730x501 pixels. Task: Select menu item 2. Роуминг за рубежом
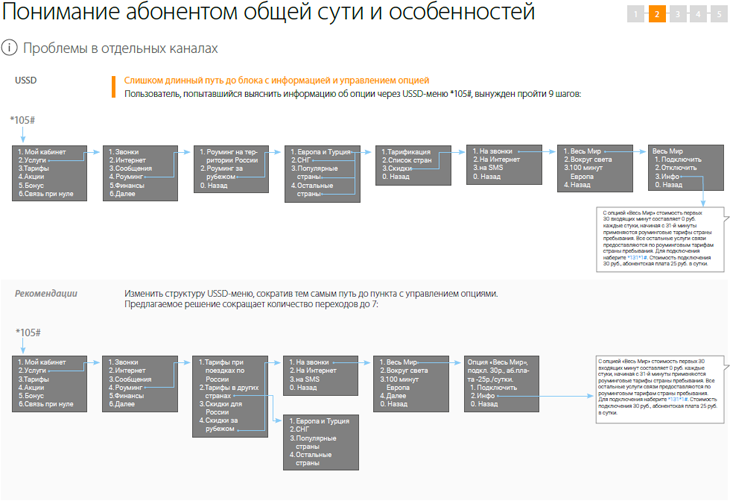click(x=222, y=172)
